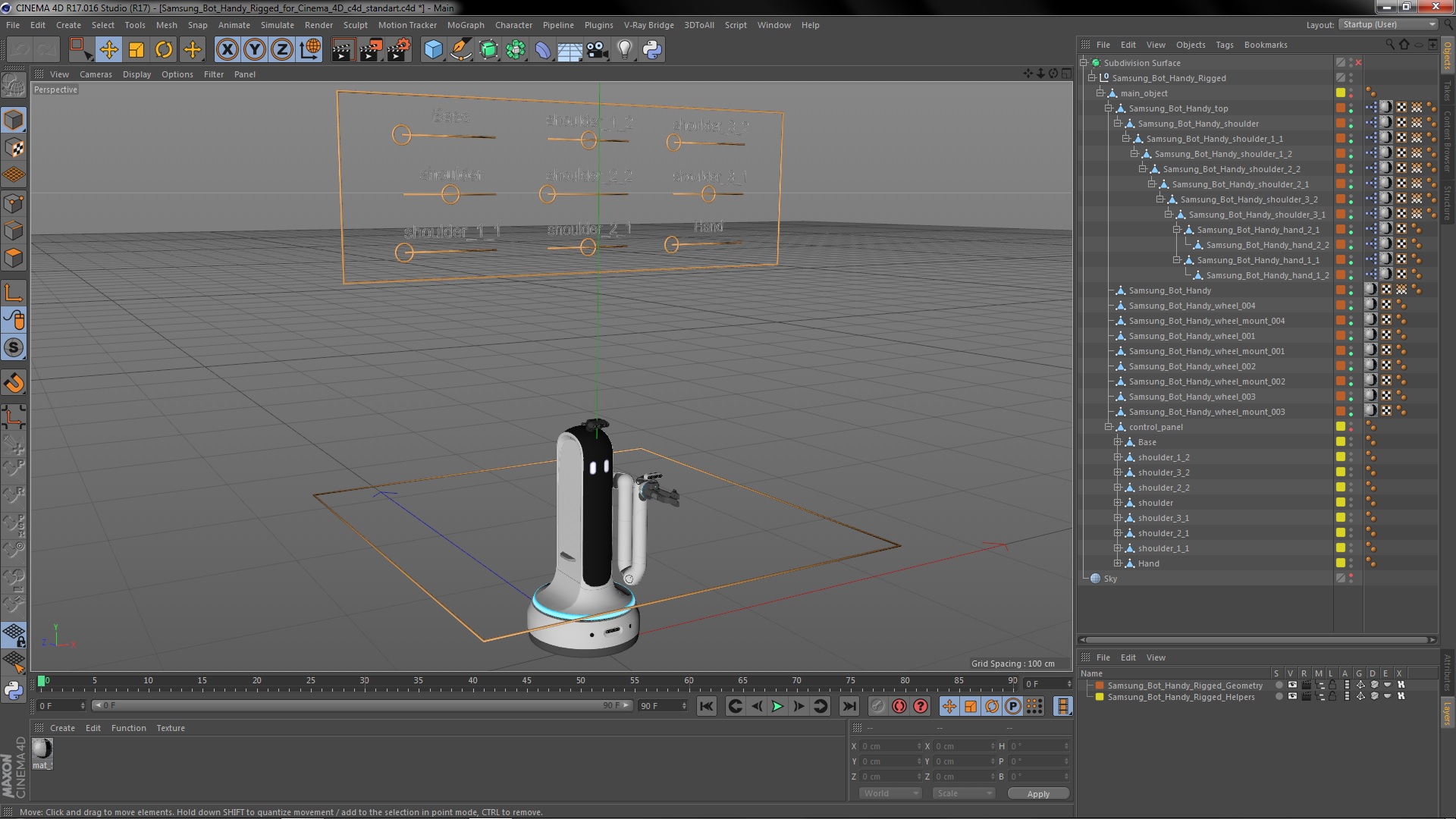1456x819 pixels.
Task: Click Play Forwards button in timeline
Action: 777,706
